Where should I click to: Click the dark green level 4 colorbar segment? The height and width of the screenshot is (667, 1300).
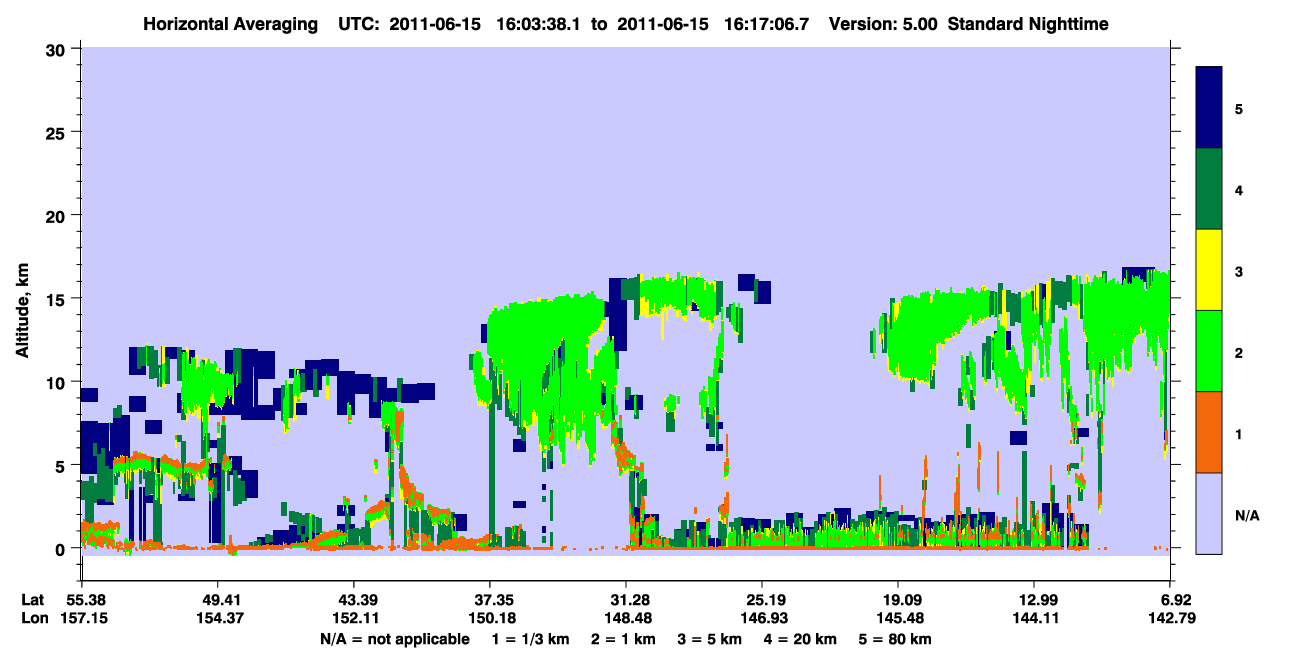coord(1209,189)
